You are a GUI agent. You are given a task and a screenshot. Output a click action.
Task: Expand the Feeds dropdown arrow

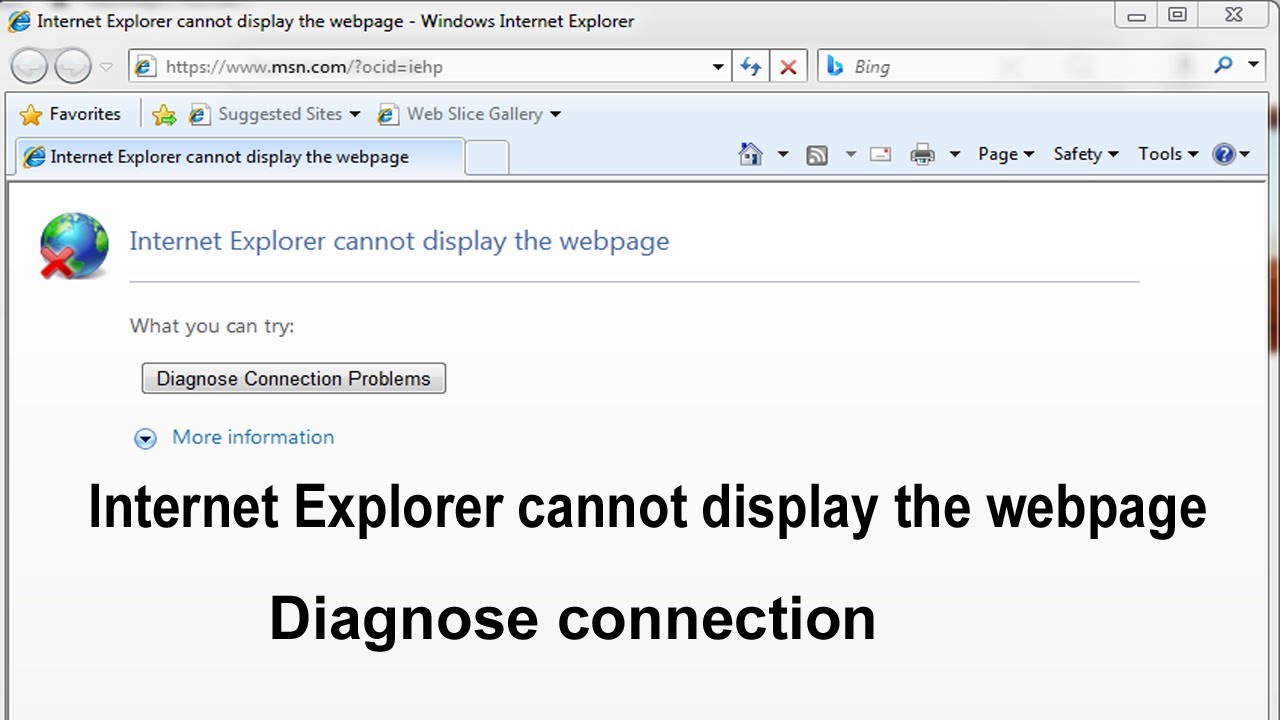tap(851, 154)
